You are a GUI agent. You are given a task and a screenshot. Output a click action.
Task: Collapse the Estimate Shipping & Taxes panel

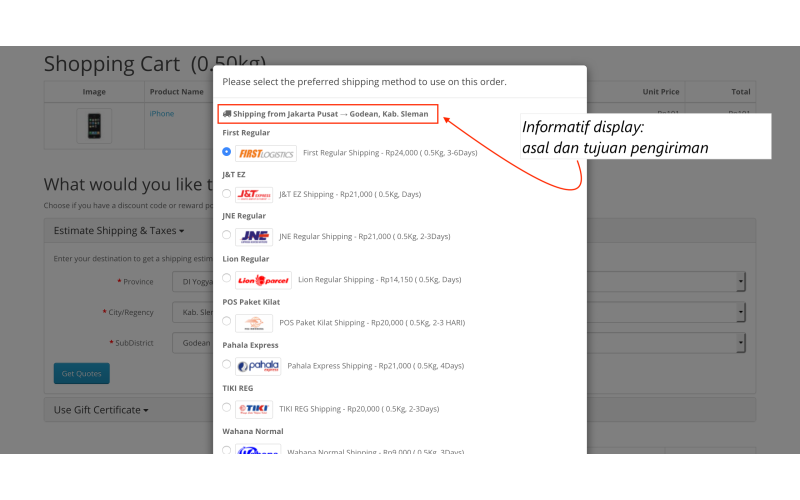119,231
